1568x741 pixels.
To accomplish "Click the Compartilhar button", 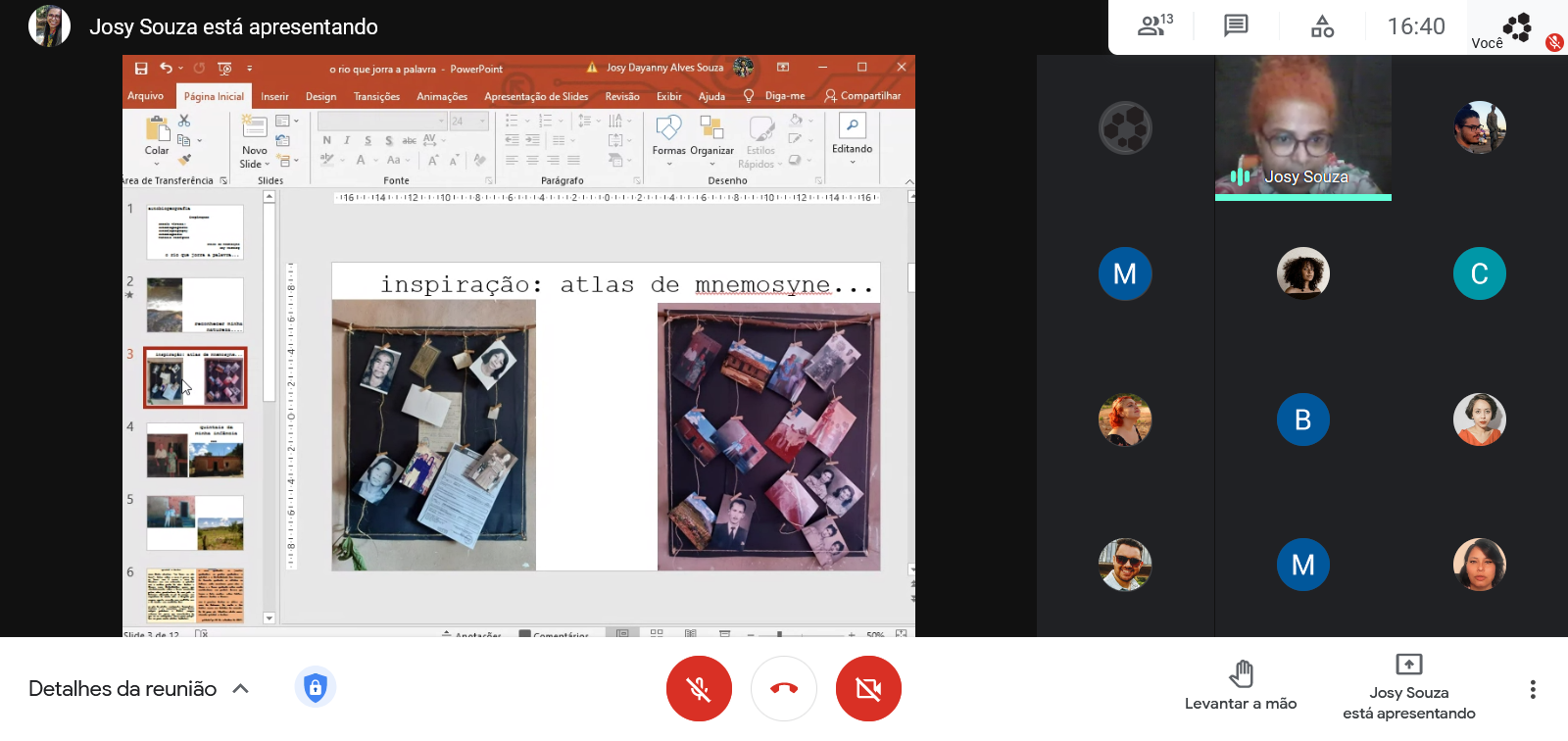I will (862, 96).
